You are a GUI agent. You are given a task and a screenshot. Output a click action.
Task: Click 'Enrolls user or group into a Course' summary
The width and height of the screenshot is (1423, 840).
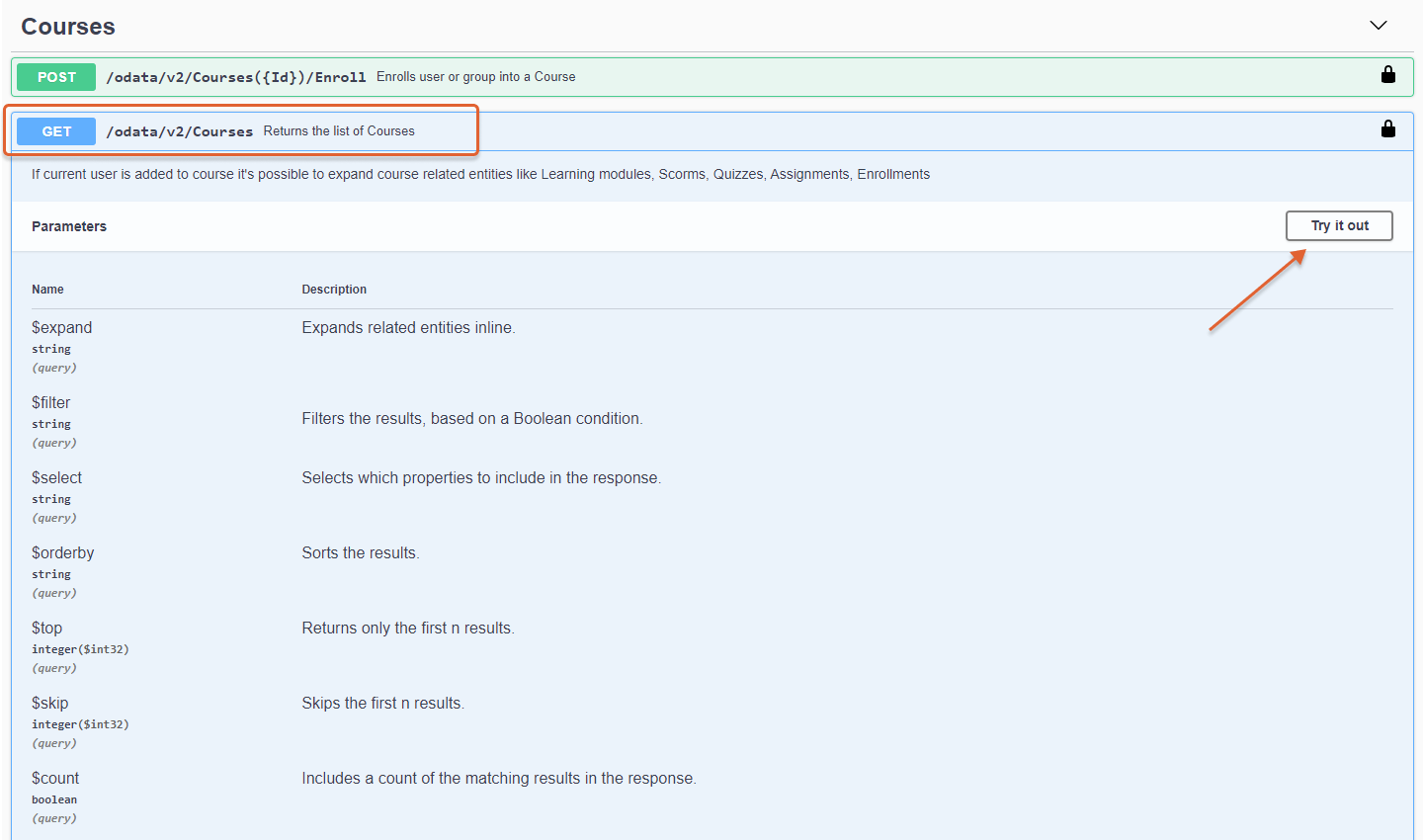[x=475, y=77]
